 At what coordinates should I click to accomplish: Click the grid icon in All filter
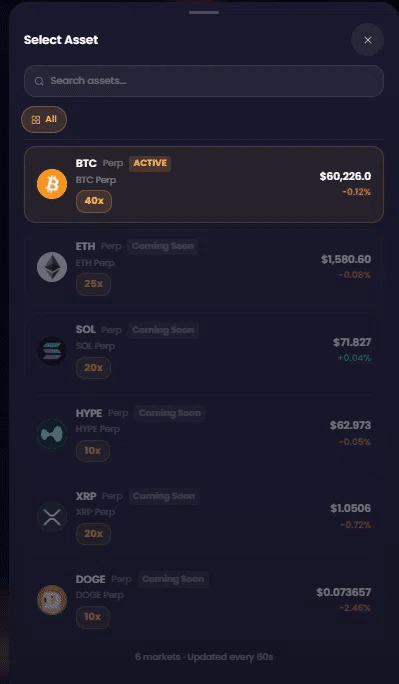(x=36, y=120)
